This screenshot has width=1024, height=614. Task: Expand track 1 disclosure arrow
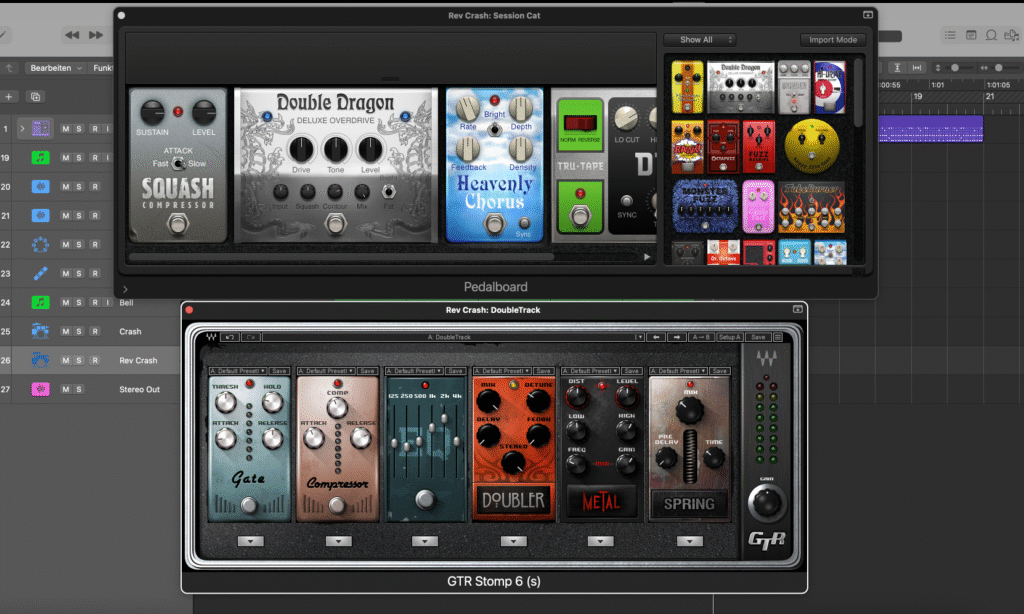22,129
